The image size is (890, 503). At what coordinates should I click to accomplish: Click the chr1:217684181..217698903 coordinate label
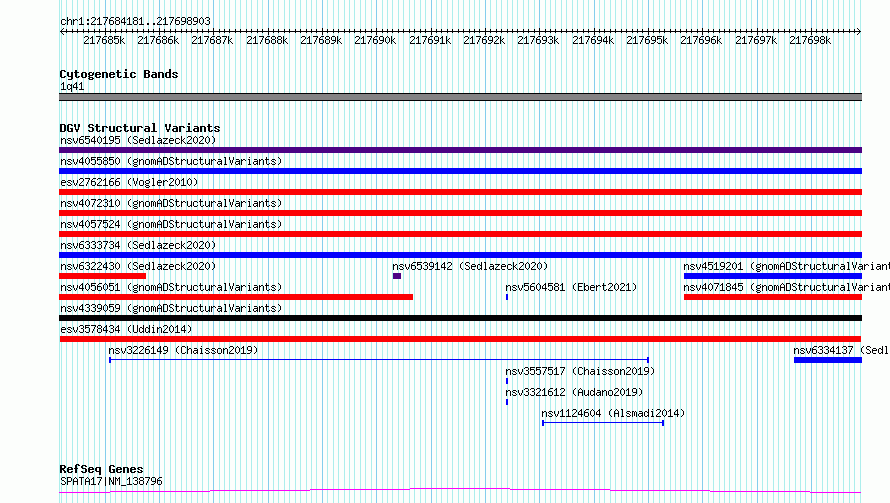pyautogui.click(x=135, y=21)
